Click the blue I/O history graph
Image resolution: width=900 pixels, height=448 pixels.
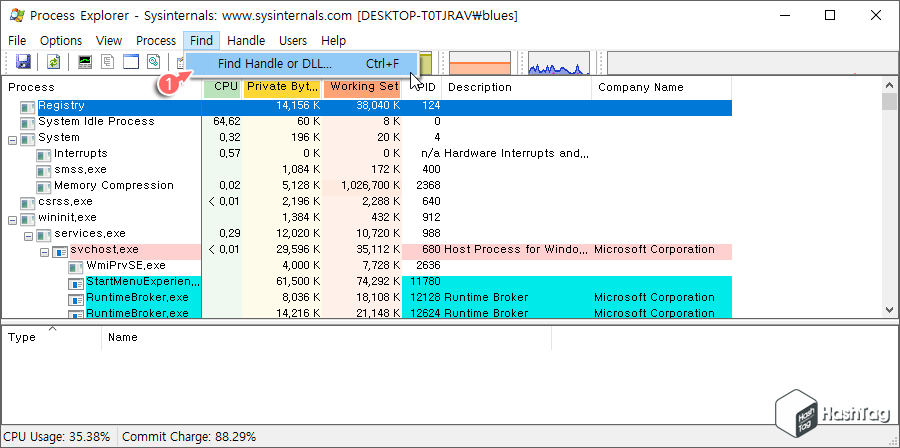pos(558,63)
